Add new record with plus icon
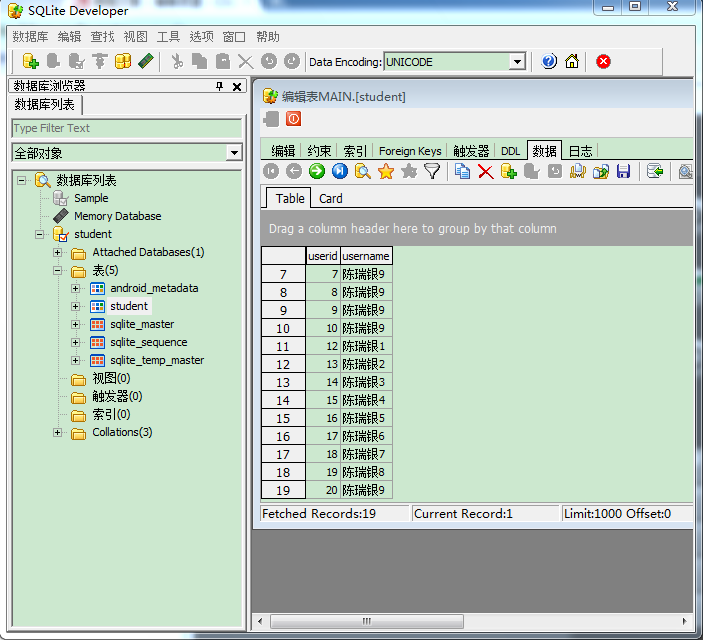Screen dimensions: 703x640 508,171
